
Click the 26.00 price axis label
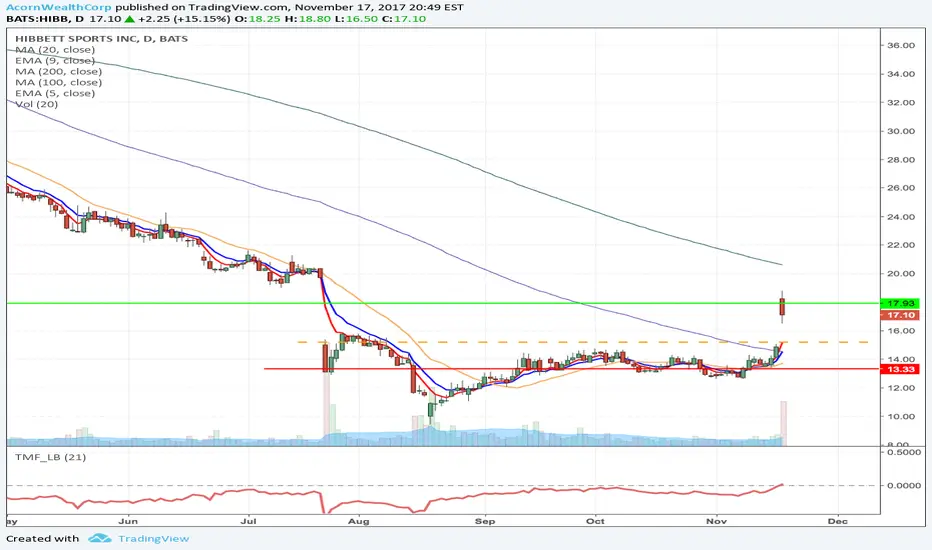[x=900, y=188]
